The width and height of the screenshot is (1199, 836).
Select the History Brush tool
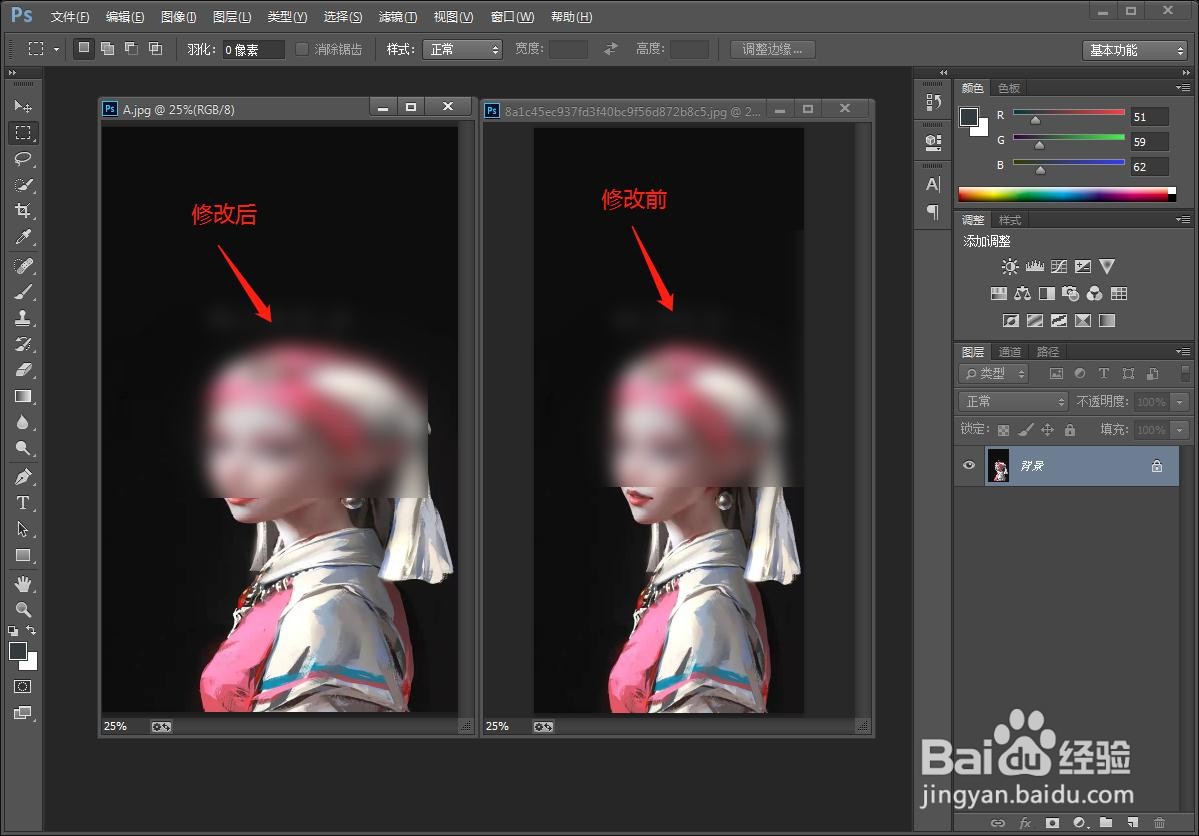coord(23,343)
